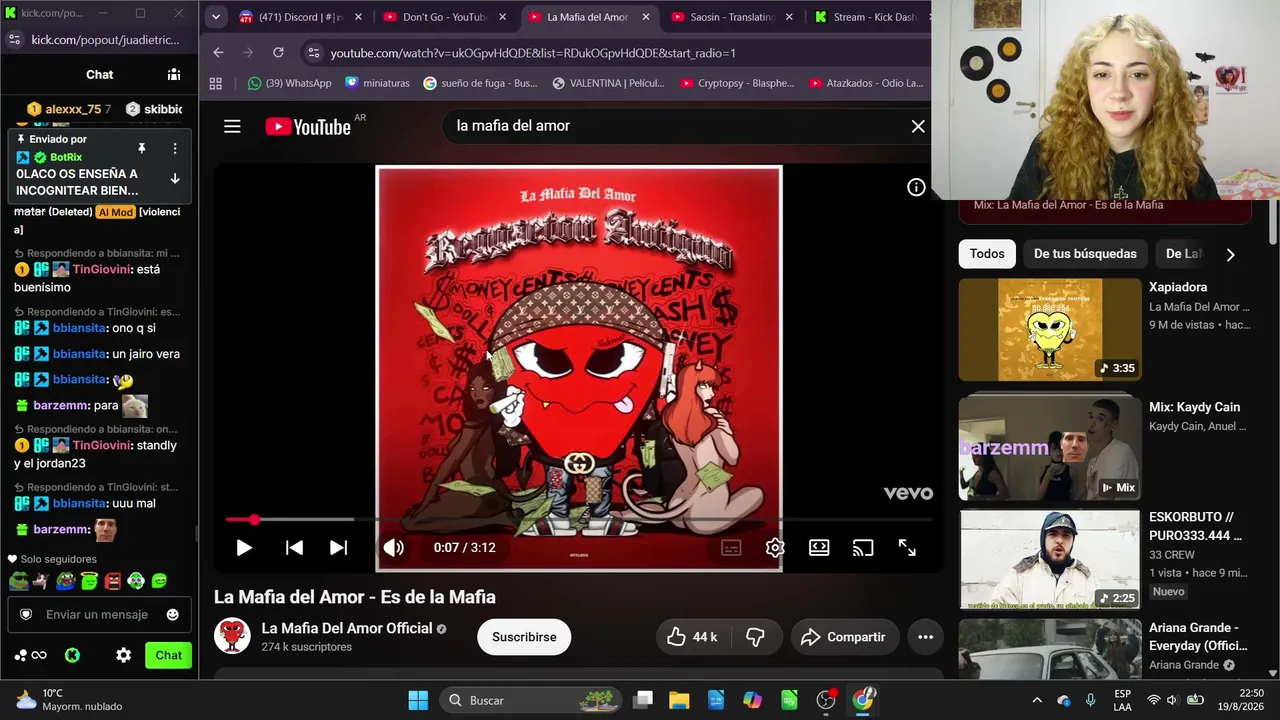Like the Es de la Mafia video
1280x720 pixels.
(x=693, y=637)
